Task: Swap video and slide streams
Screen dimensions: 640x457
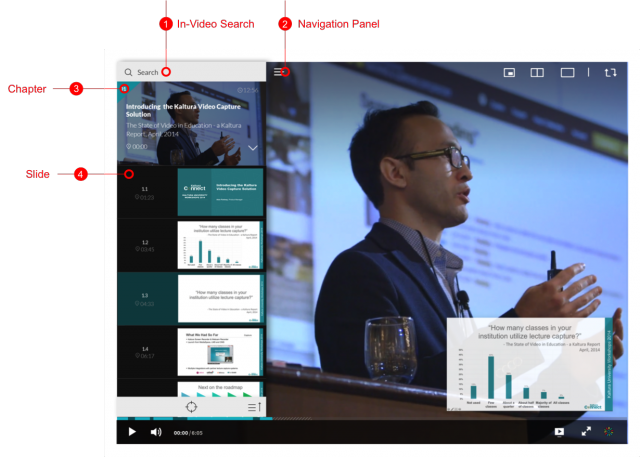Action: [x=610, y=72]
